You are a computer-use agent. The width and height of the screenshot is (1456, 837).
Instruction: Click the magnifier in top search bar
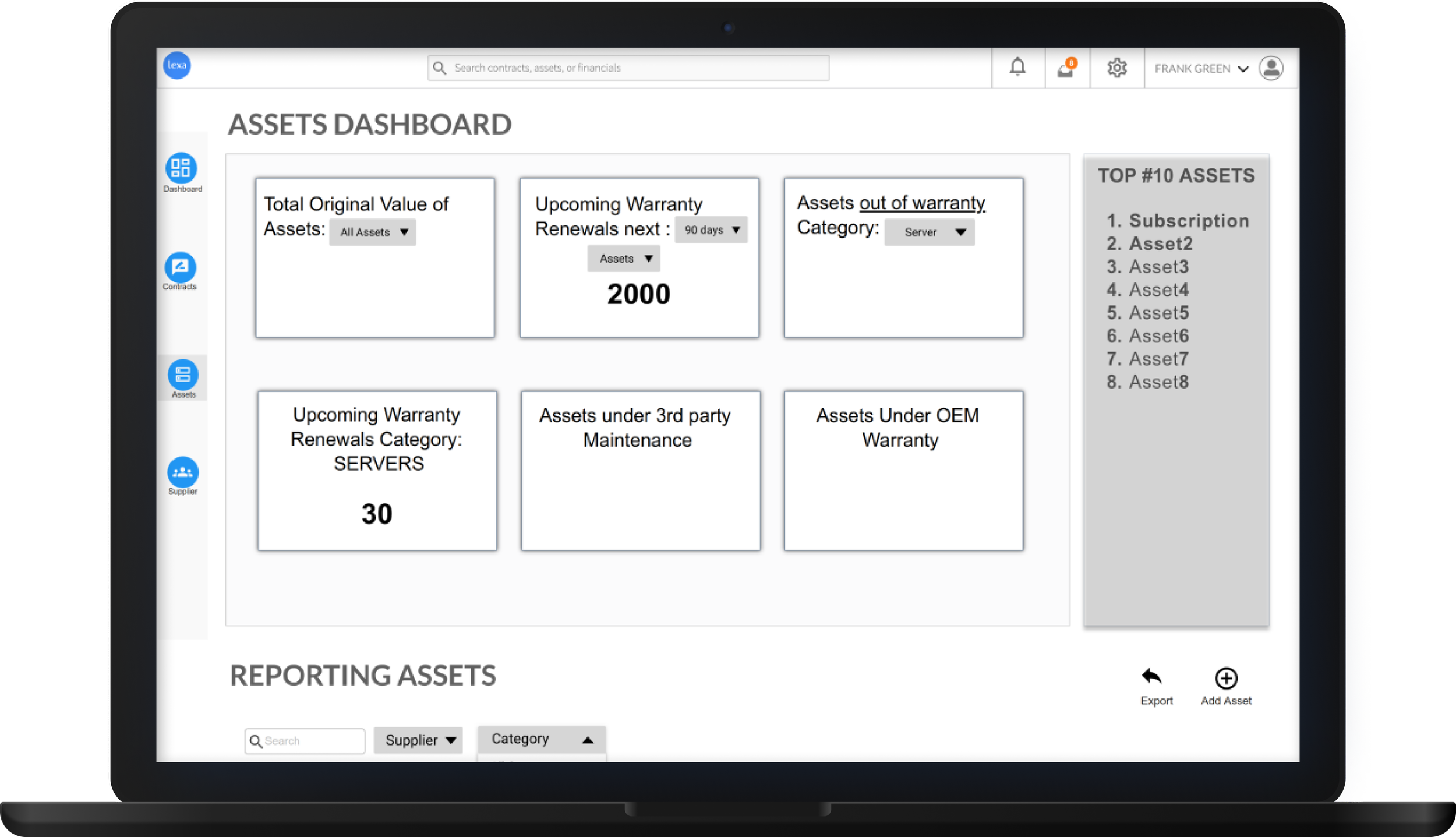point(440,68)
